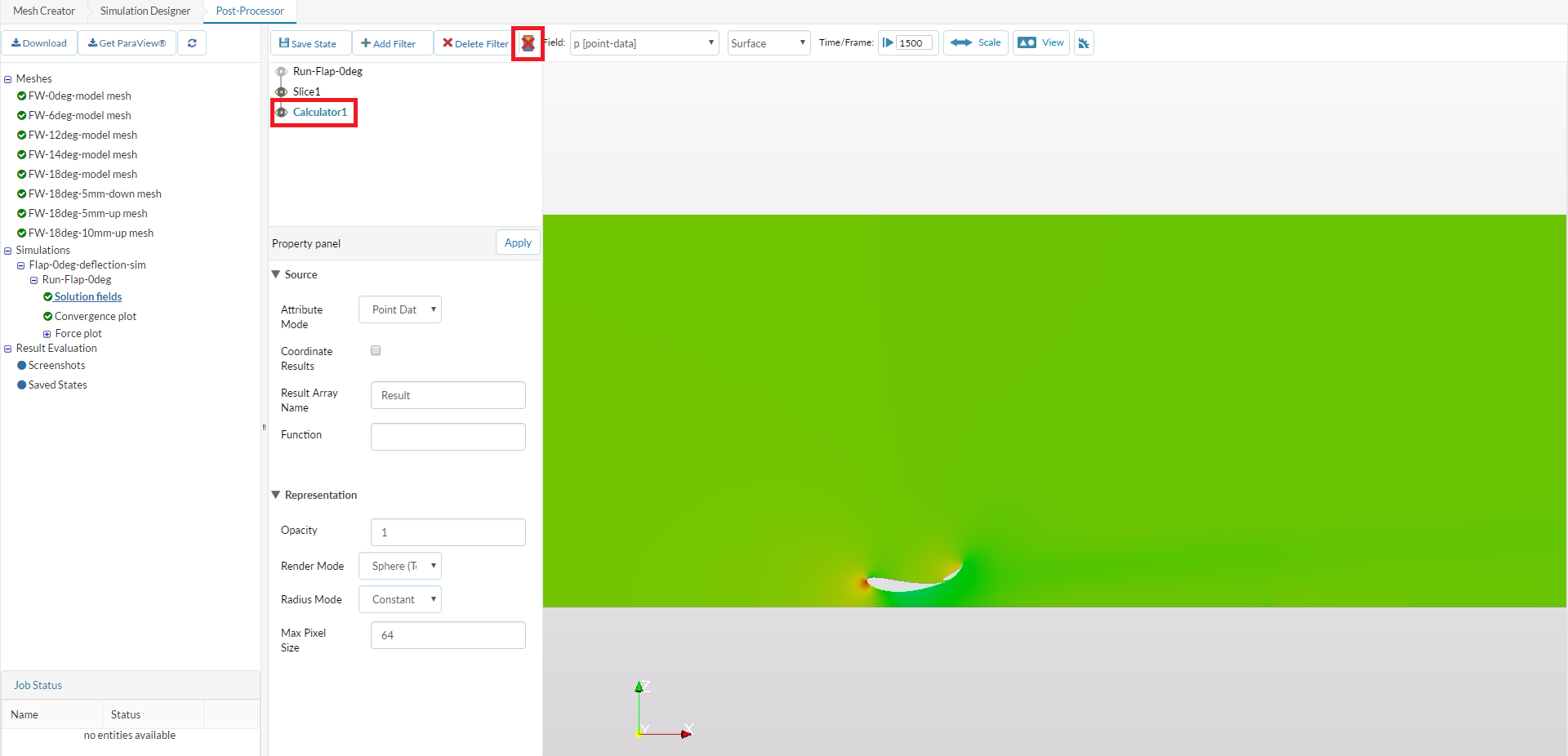Click the red X reset icon beside Delete Filter

(528, 43)
